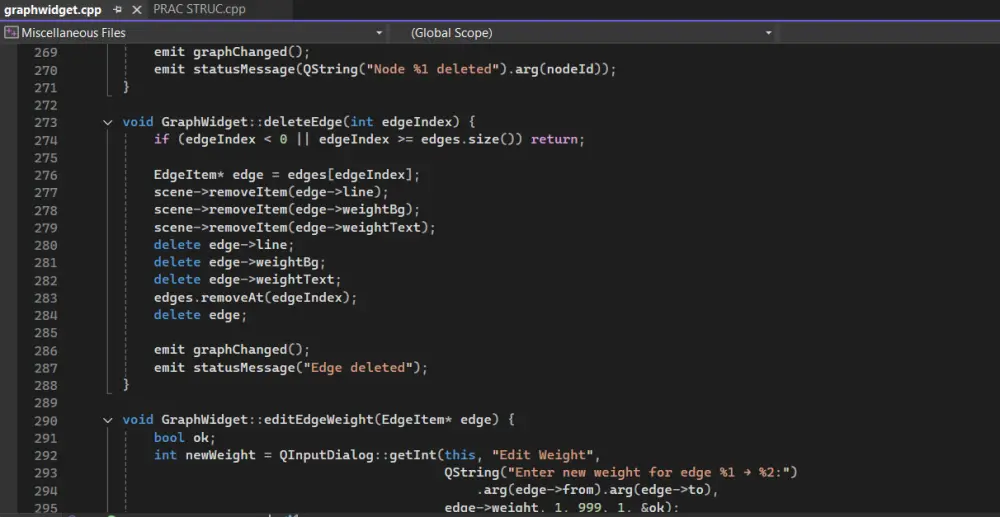Open the Miscellaneous Files project dropdown
1000x517 pixels.
(x=379, y=33)
